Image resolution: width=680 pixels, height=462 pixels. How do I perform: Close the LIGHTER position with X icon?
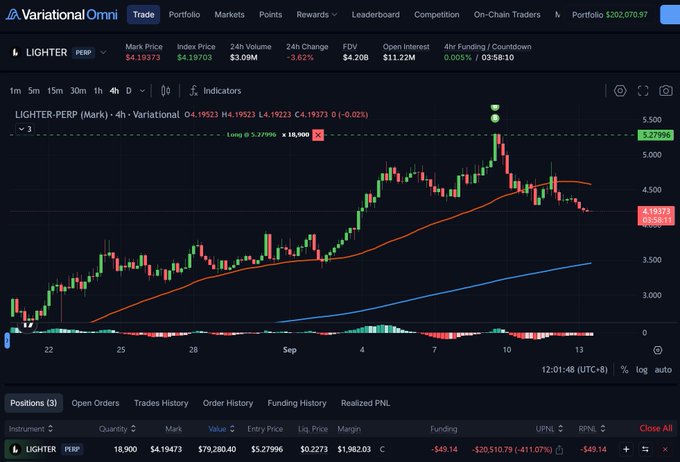(665, 449)
